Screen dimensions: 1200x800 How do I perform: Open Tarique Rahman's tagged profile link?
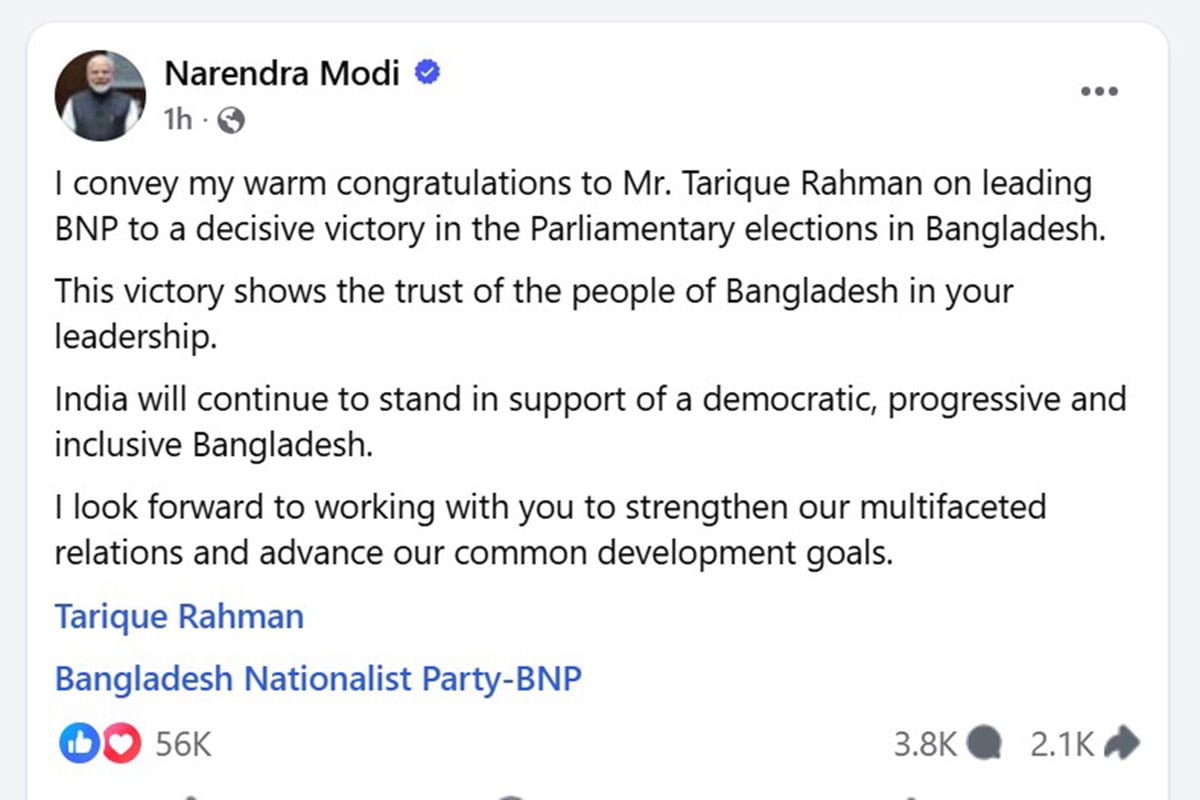178,616
